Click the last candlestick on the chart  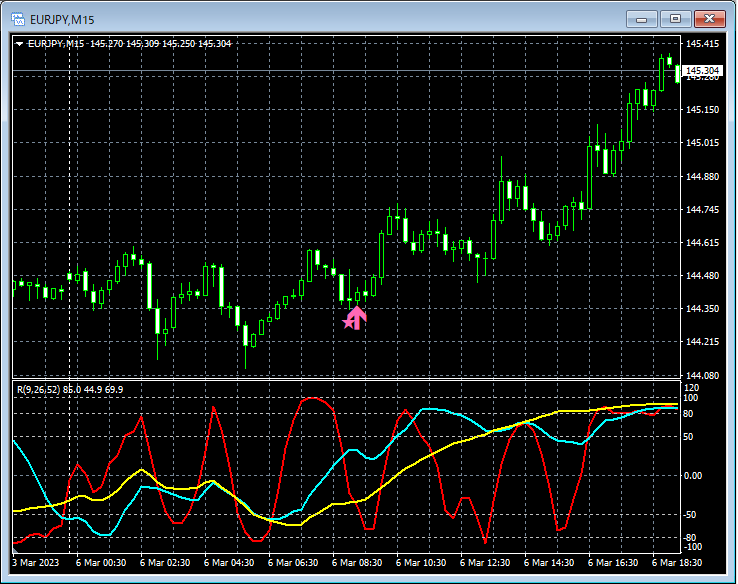tap(677, 74)
